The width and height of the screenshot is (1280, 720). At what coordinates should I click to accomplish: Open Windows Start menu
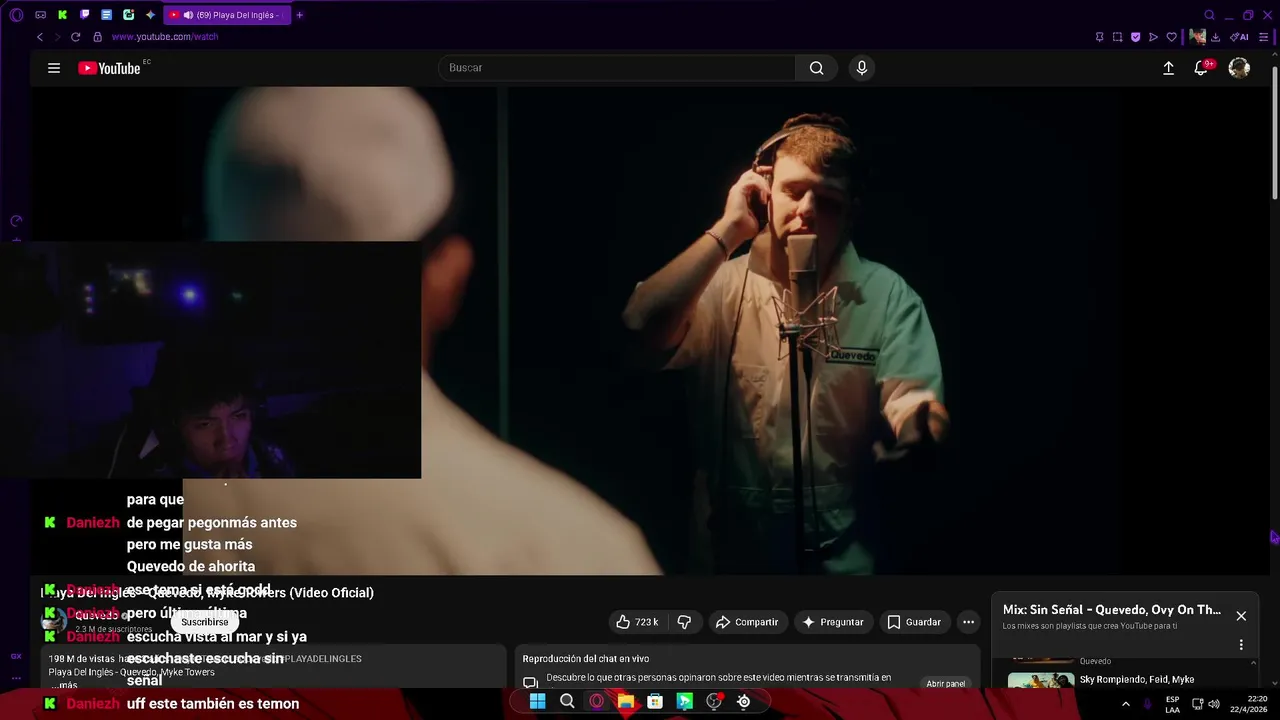tap(537, 701)
